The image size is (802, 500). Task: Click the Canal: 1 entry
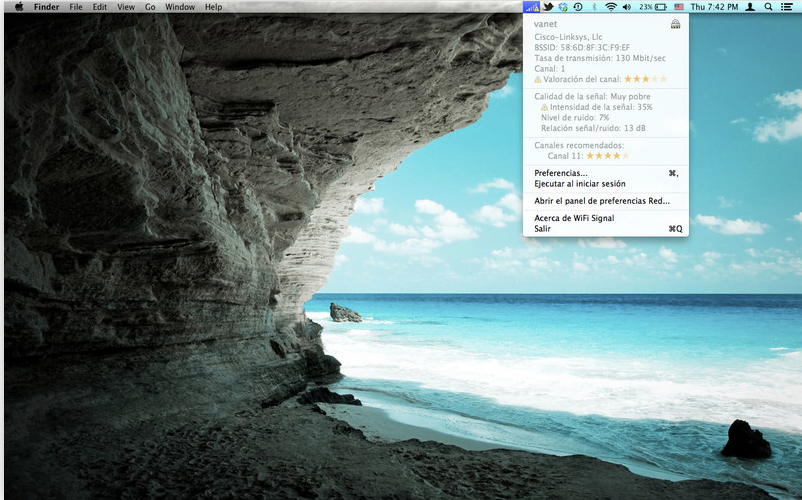click(550, 69)
